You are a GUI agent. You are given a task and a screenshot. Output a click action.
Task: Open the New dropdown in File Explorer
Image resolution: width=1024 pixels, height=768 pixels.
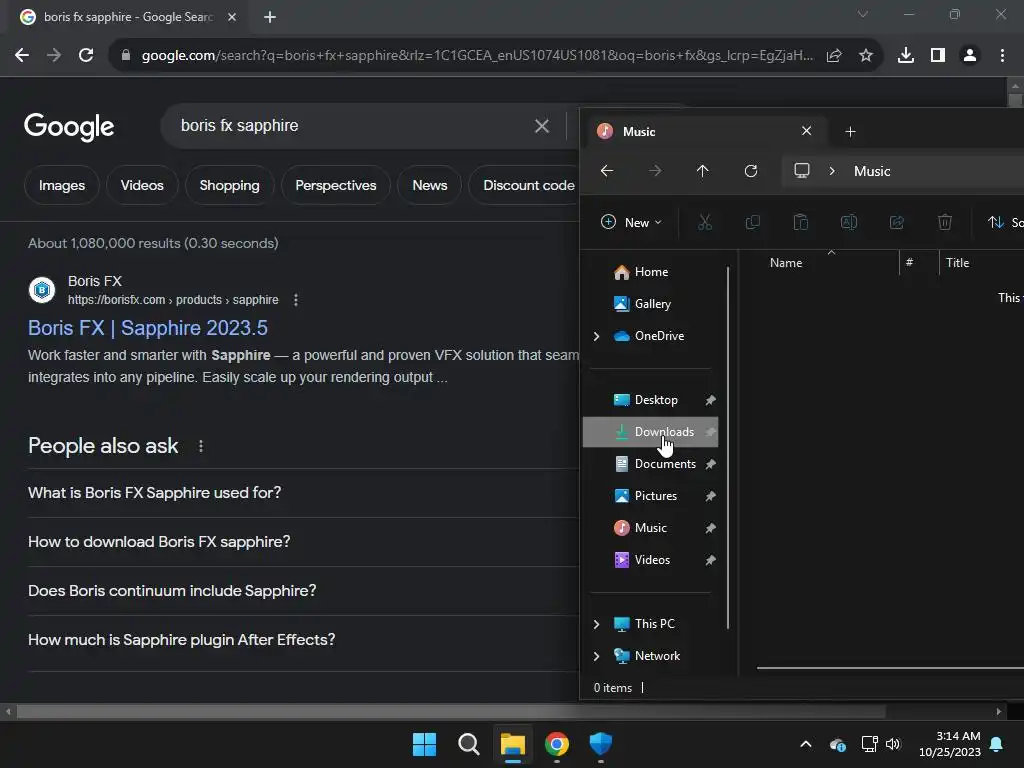[631, 223]
